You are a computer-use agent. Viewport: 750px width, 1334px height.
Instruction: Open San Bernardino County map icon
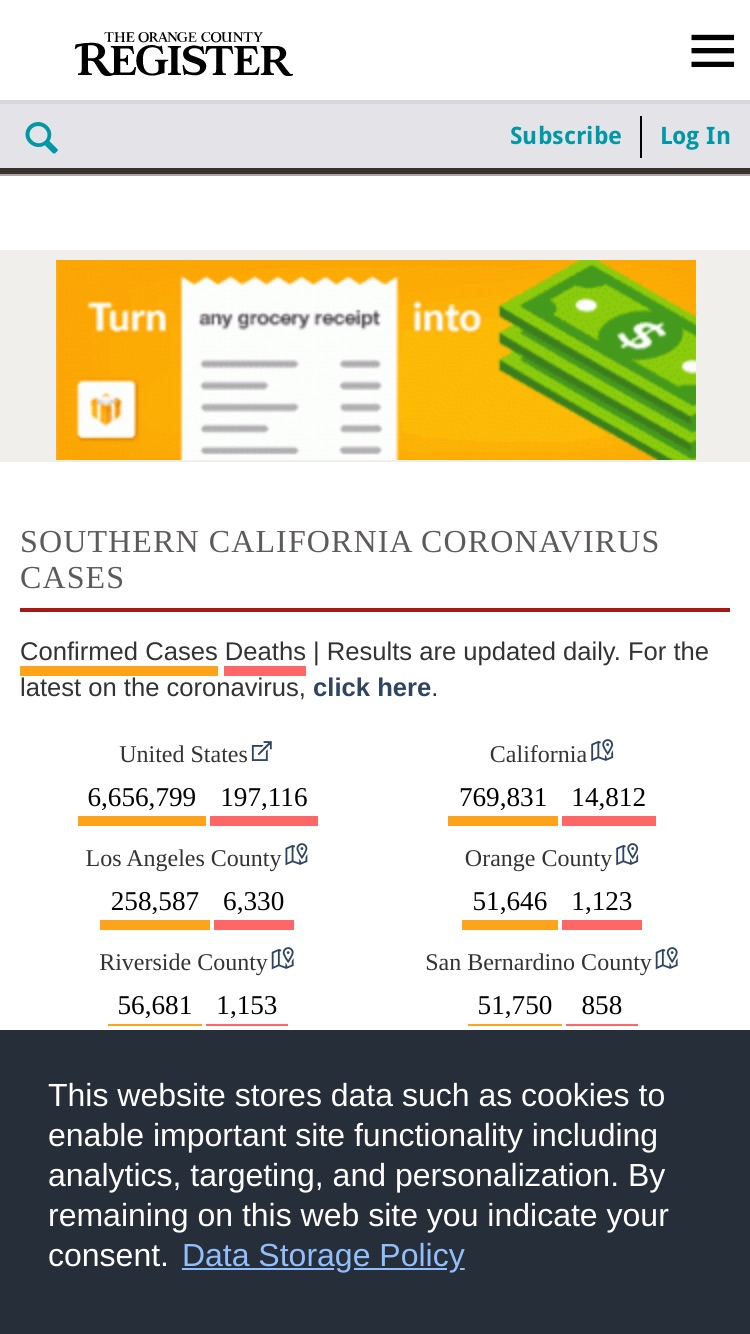pyautogui.click(x=667, y=960)
